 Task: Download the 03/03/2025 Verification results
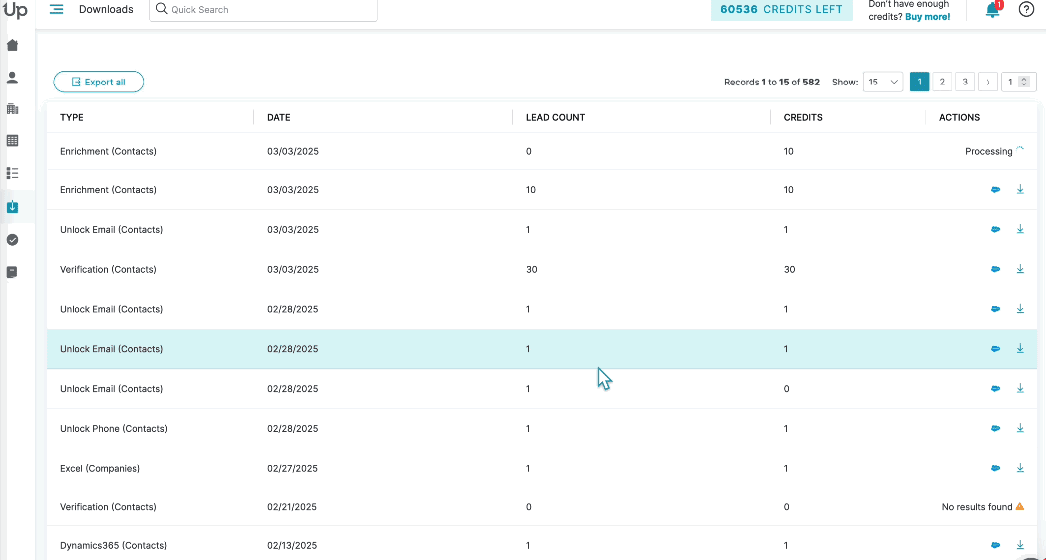pyautogui.click(x=1020, y=269)
